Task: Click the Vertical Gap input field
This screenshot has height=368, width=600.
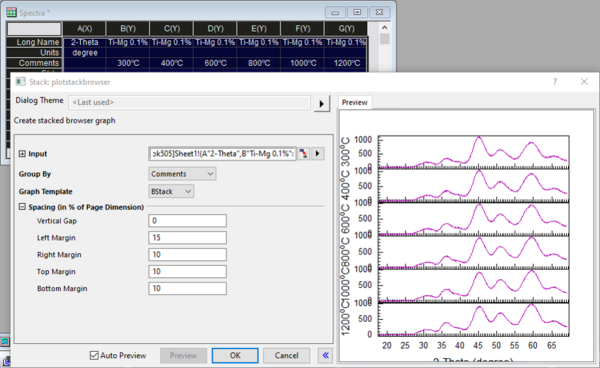Action: (x=188, y=221)
